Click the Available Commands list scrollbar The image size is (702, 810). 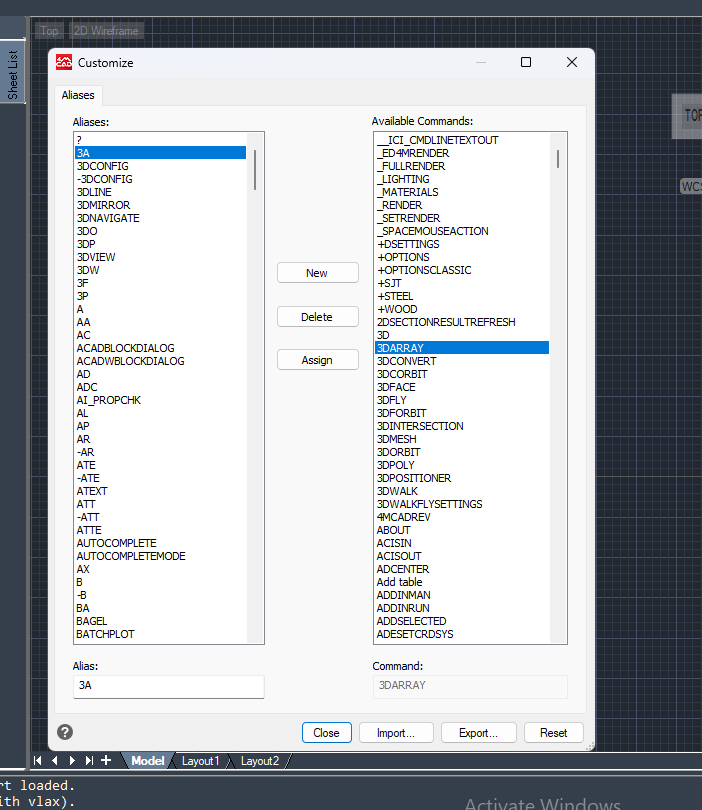tap(558, 160)
